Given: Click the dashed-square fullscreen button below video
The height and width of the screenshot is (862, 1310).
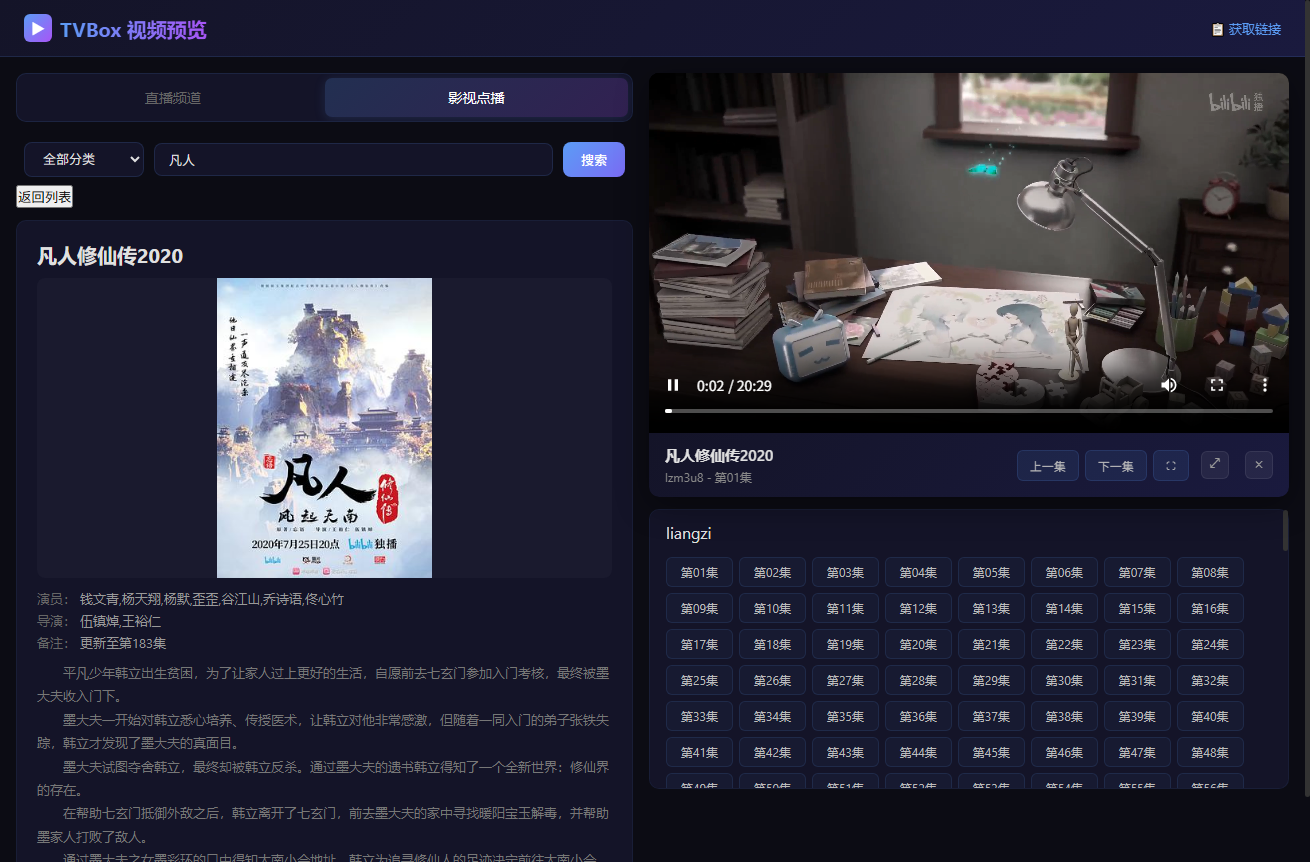Looking at the screenshot, I should [x=1170, y=466].
